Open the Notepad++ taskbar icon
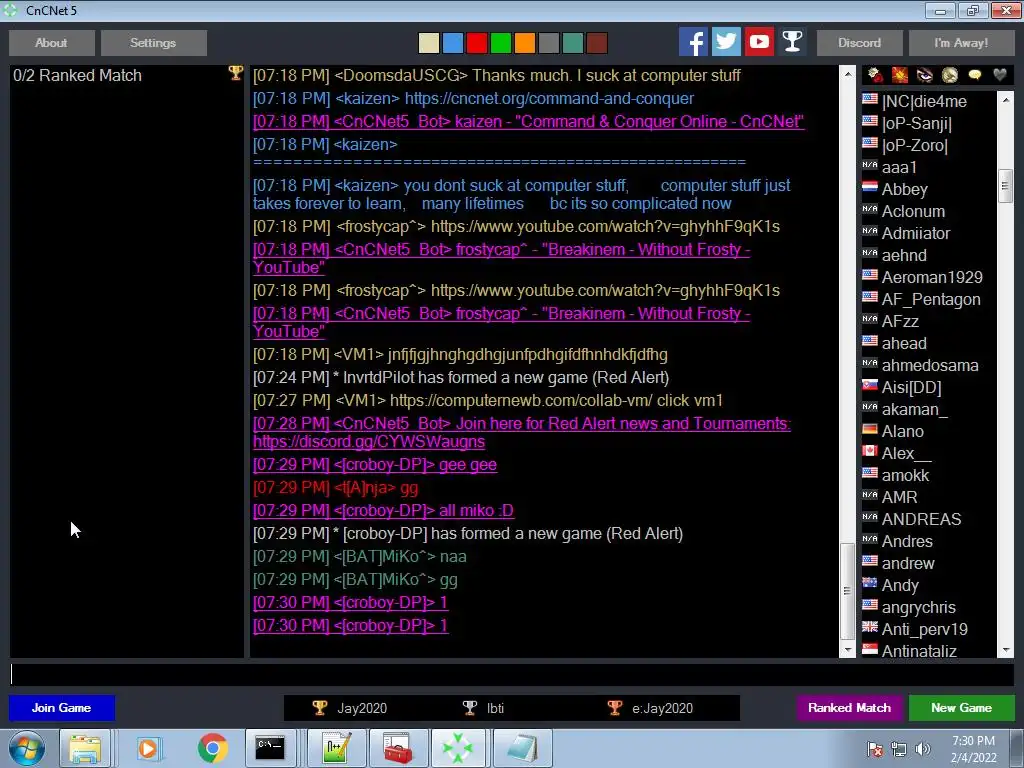This screenshot has height=768, width=1024. click(337, 748)
